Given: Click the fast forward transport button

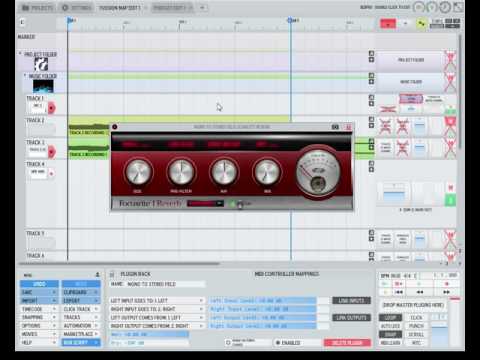Looking at the screenshot, I should point(446,292).
